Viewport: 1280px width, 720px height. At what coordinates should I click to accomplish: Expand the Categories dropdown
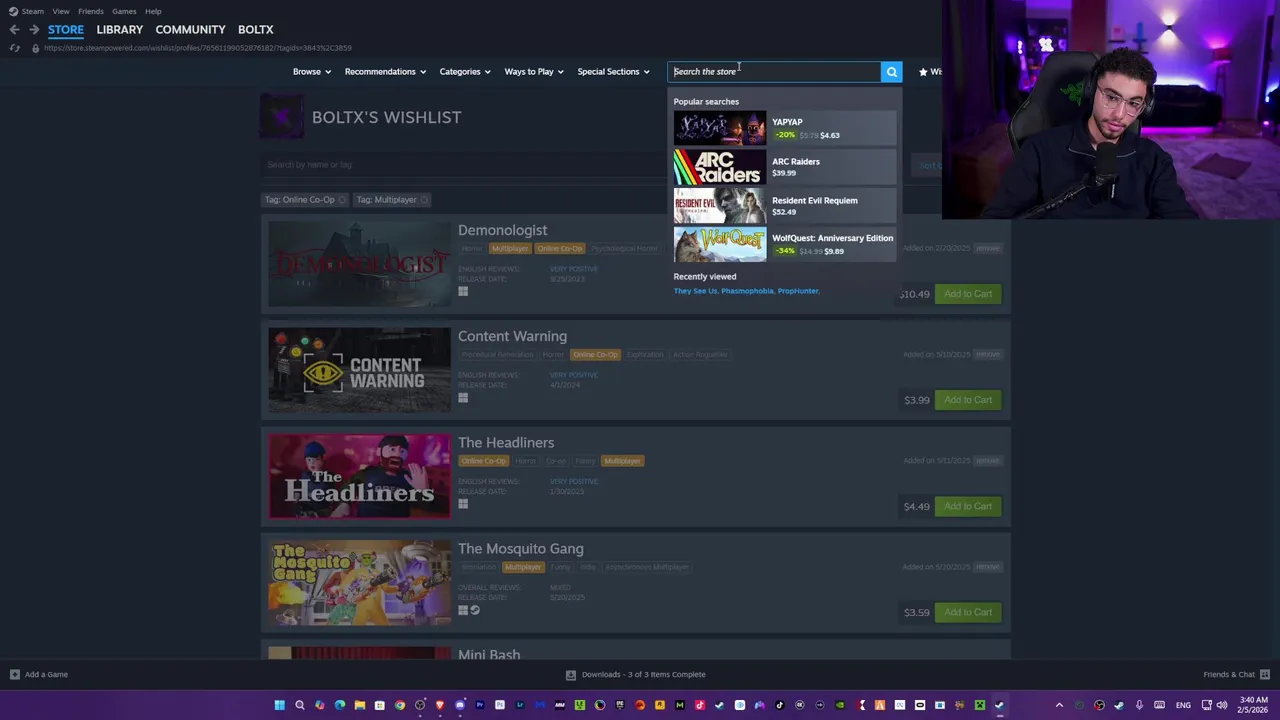tap(465, 72)
